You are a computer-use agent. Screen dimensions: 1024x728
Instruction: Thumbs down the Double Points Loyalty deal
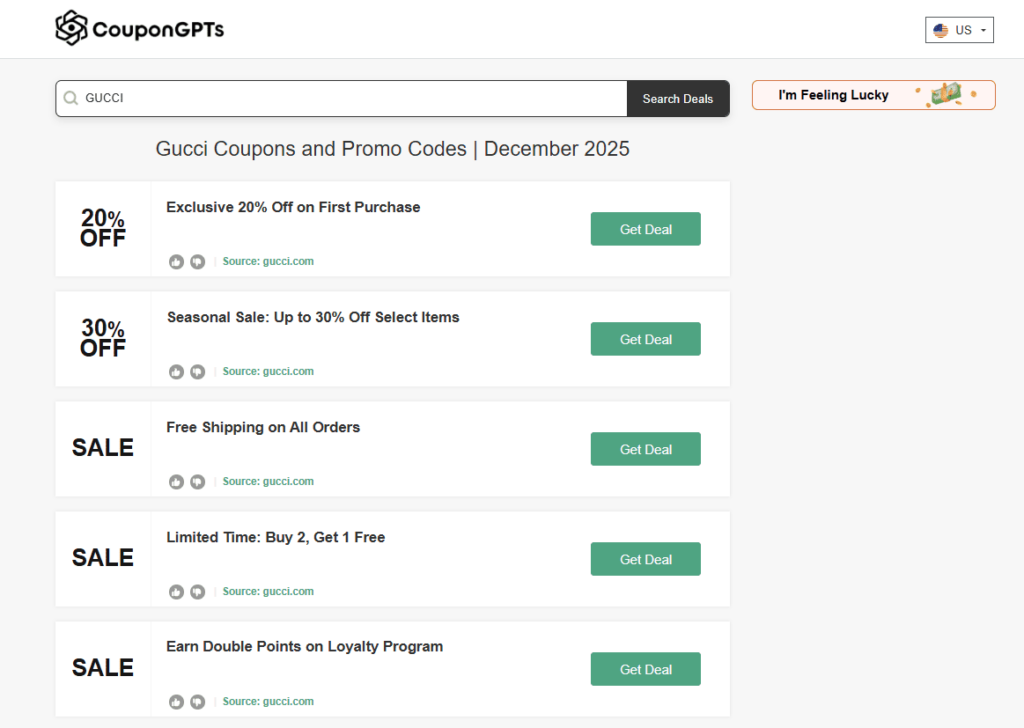point(197,702)
